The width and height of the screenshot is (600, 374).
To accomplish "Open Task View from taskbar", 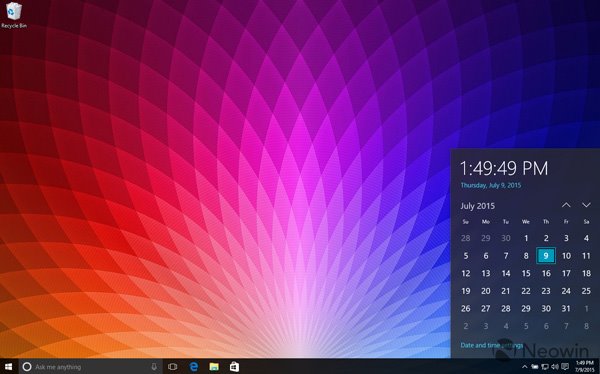I will (x=173, y=367).
